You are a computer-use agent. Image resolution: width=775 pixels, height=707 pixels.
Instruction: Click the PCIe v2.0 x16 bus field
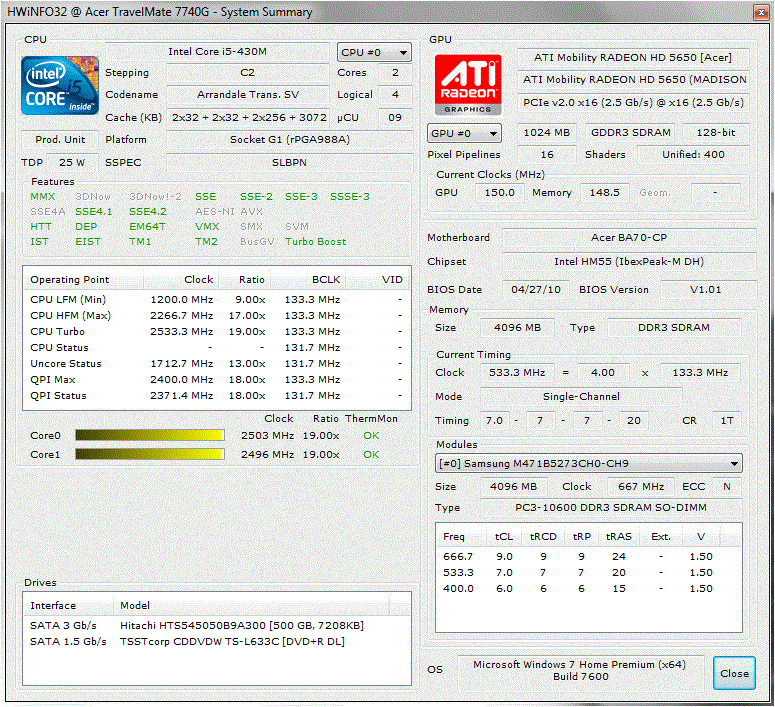tap(633, 102)
